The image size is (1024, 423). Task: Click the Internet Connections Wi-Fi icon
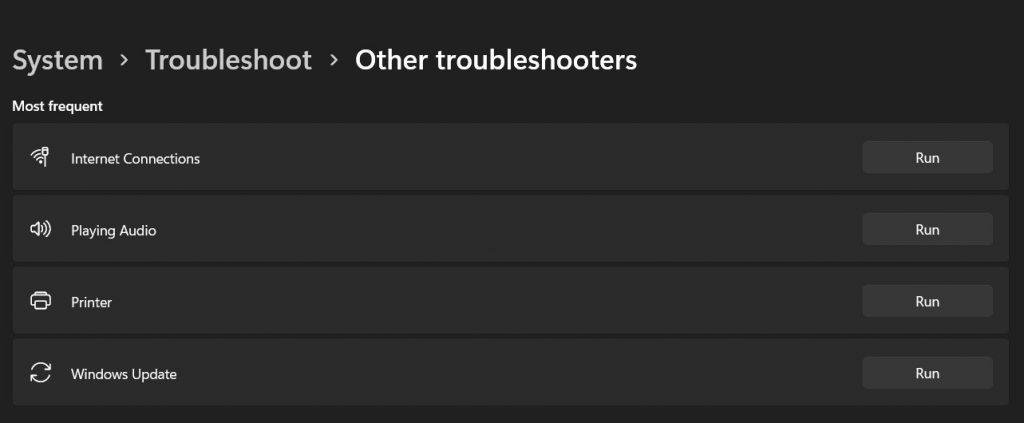(x=40, y=157)
